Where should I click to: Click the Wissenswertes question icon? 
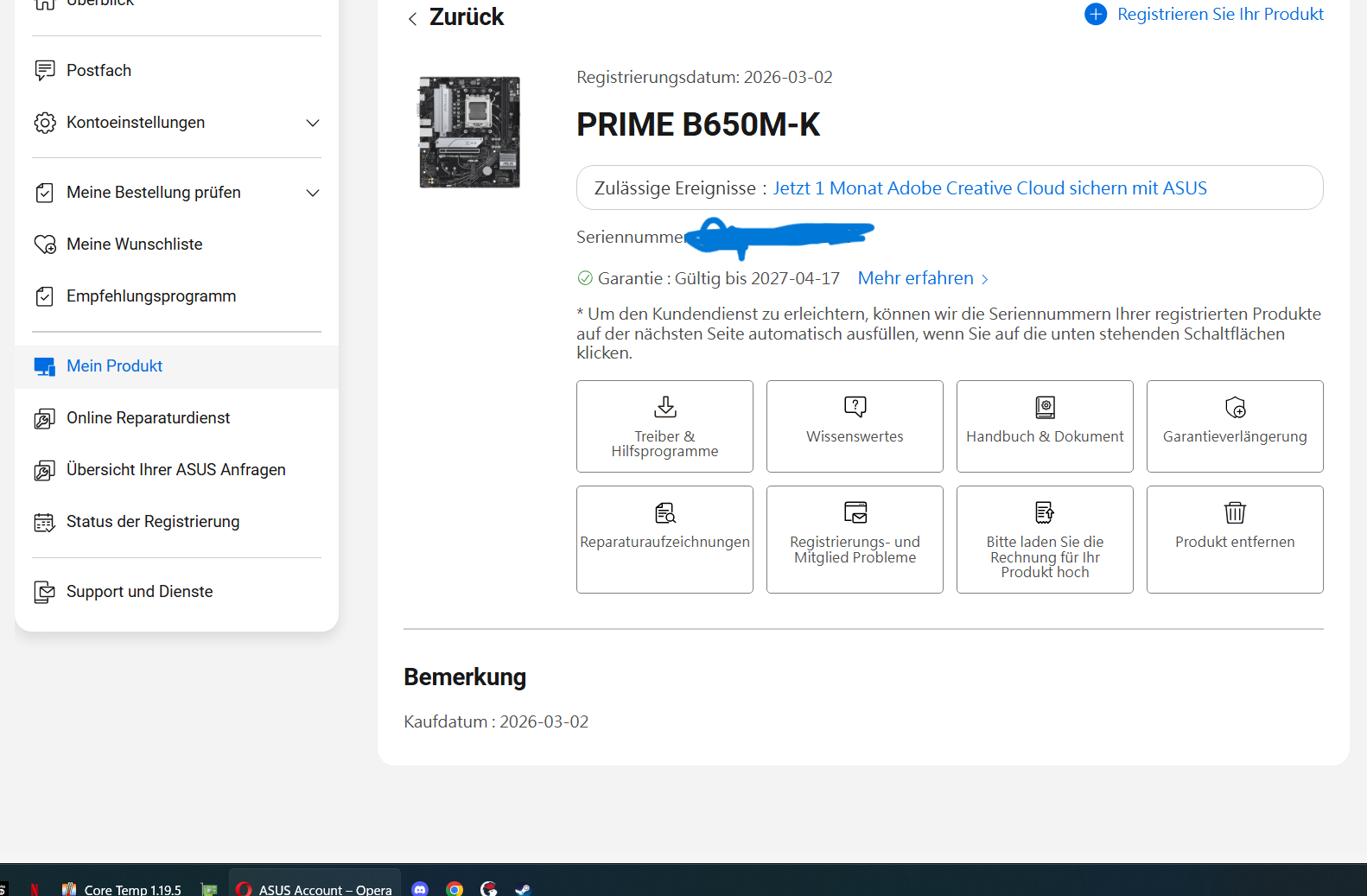click(855, 406)
